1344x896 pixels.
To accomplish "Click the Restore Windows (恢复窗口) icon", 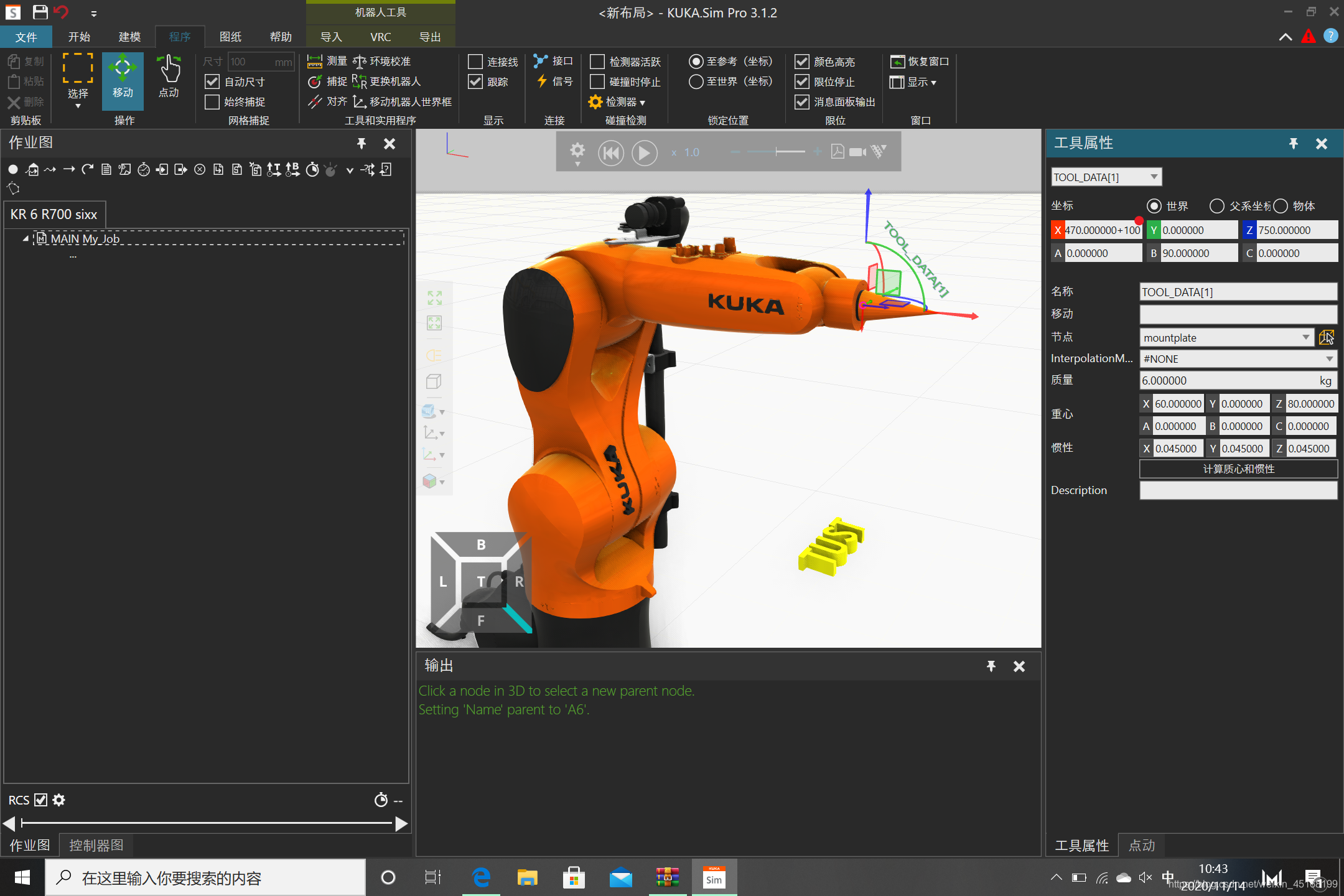I will point(897,61).
